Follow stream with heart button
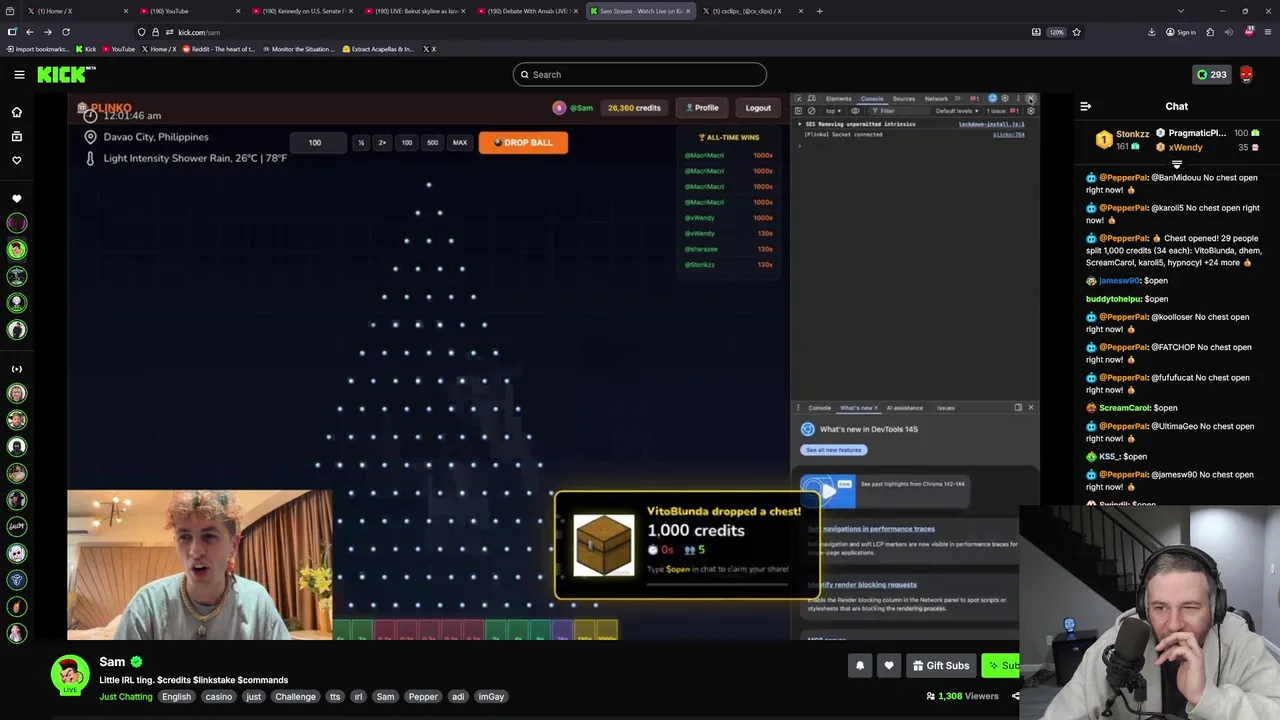Image resolution: width=1280 pixels, height=720 pixels. click(889, 665)
